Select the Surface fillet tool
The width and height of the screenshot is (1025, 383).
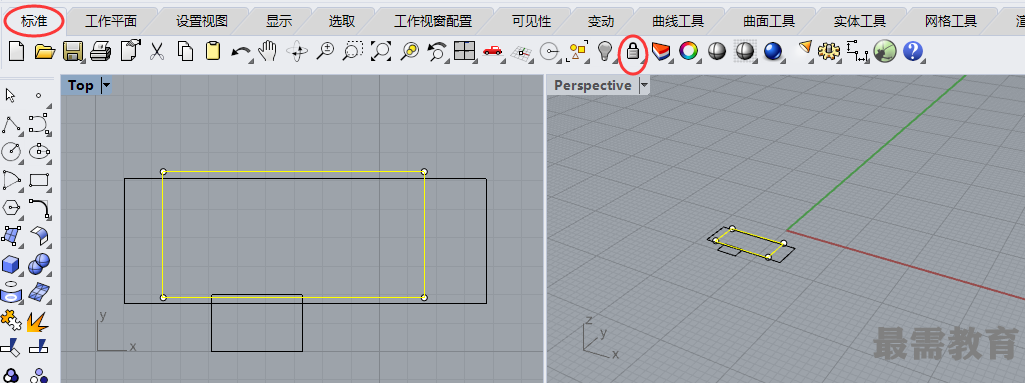coord(40,235)
